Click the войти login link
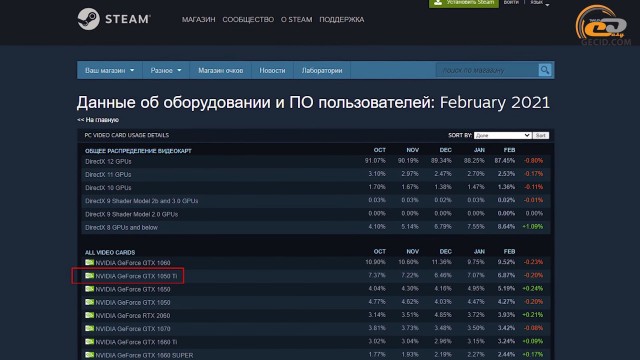 pos(511,2)
